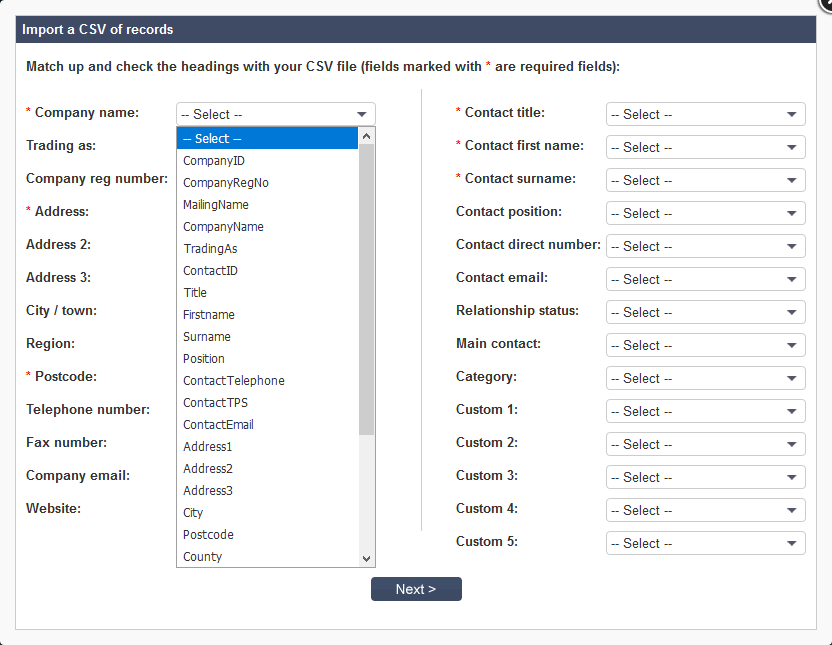This screenshot has width=832, height=645.
Task: Select Firstname from the dropdown options
Action: (x=209, y=314)
